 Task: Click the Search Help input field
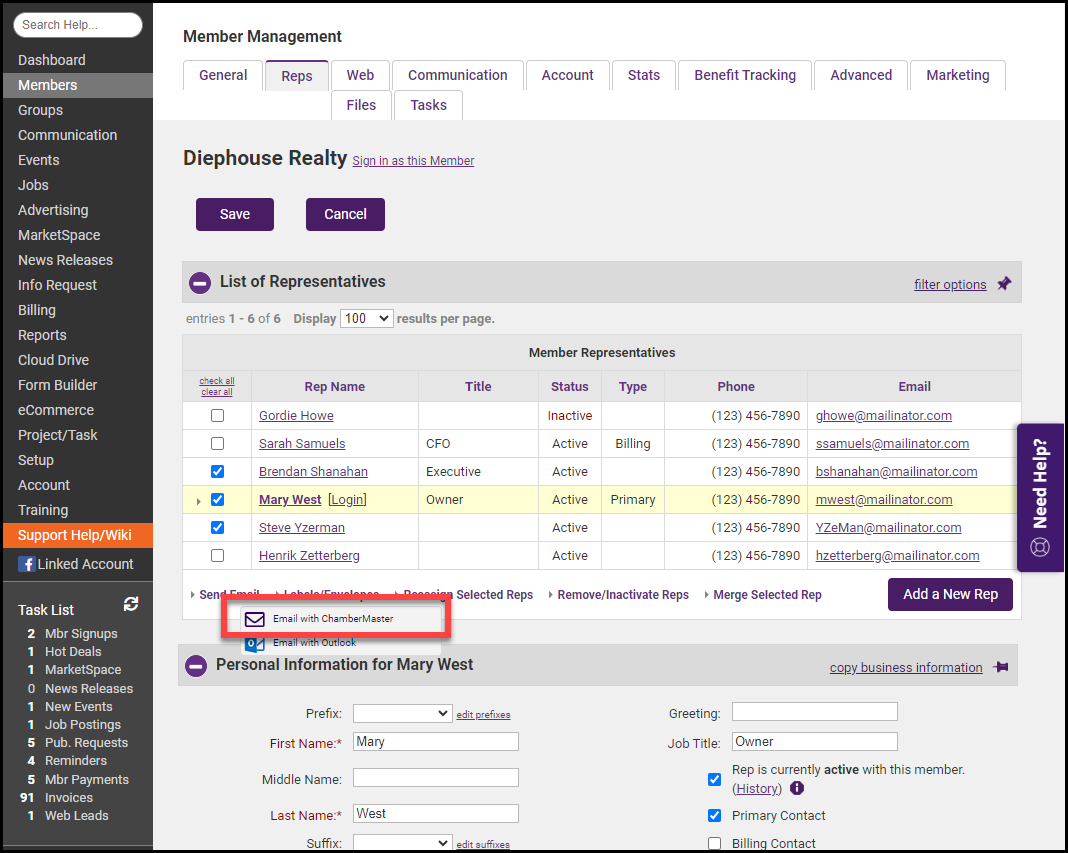[x=78, y=25]
